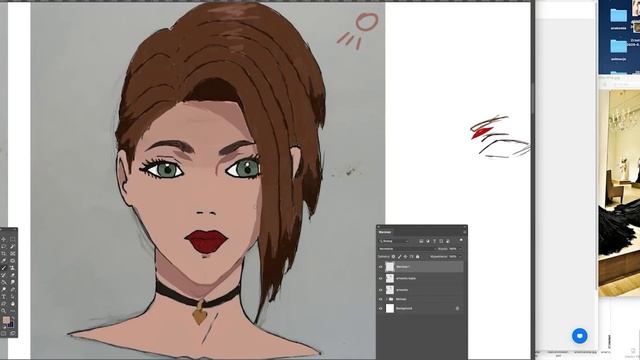Viewport: 640px width, 360px height.
Task: Select the Rectangular Marquee tool
Action: click(x=13, y=239)
